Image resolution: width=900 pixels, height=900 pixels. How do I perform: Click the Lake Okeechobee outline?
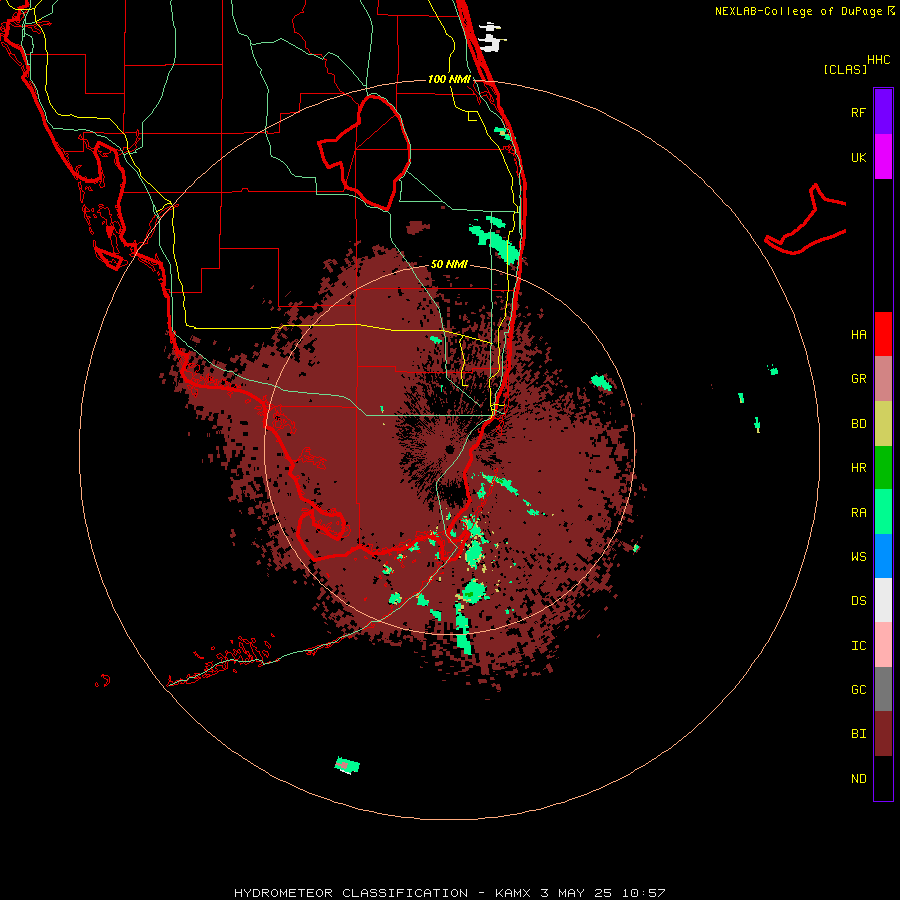pyautogui.click(x=364, y=152)
